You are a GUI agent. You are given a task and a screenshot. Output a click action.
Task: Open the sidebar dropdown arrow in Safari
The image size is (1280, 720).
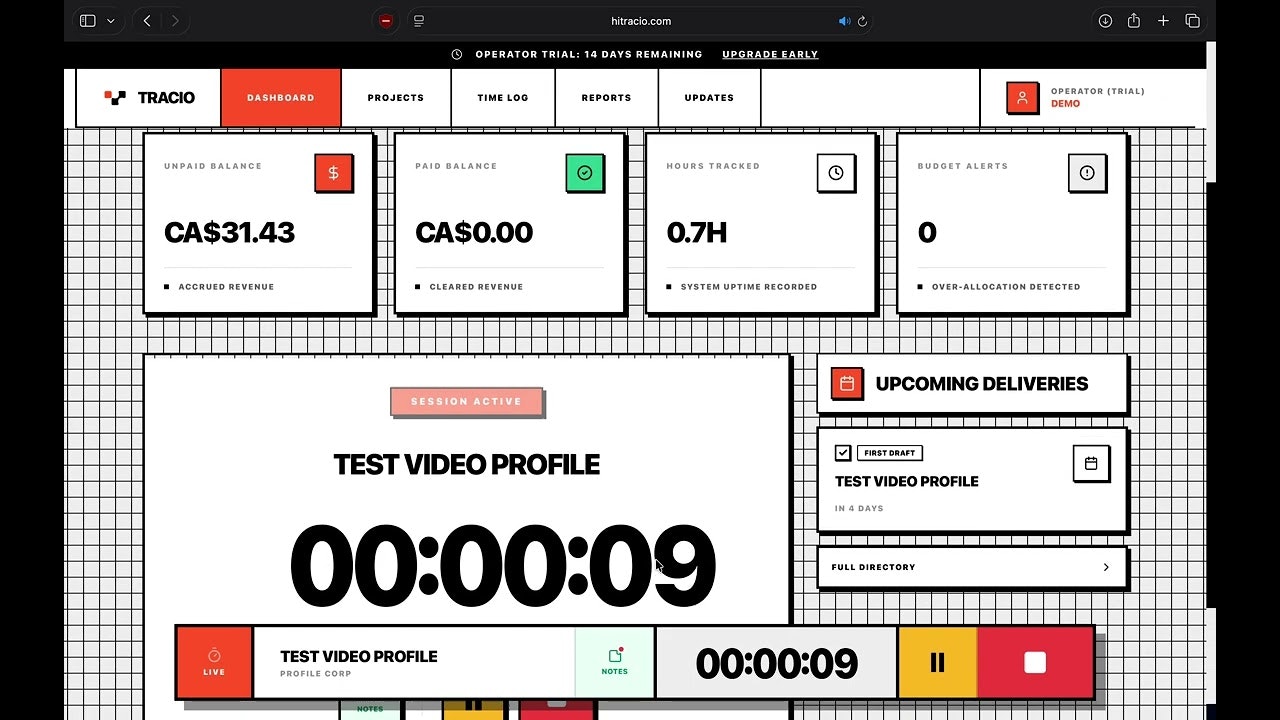pos(110,21)
